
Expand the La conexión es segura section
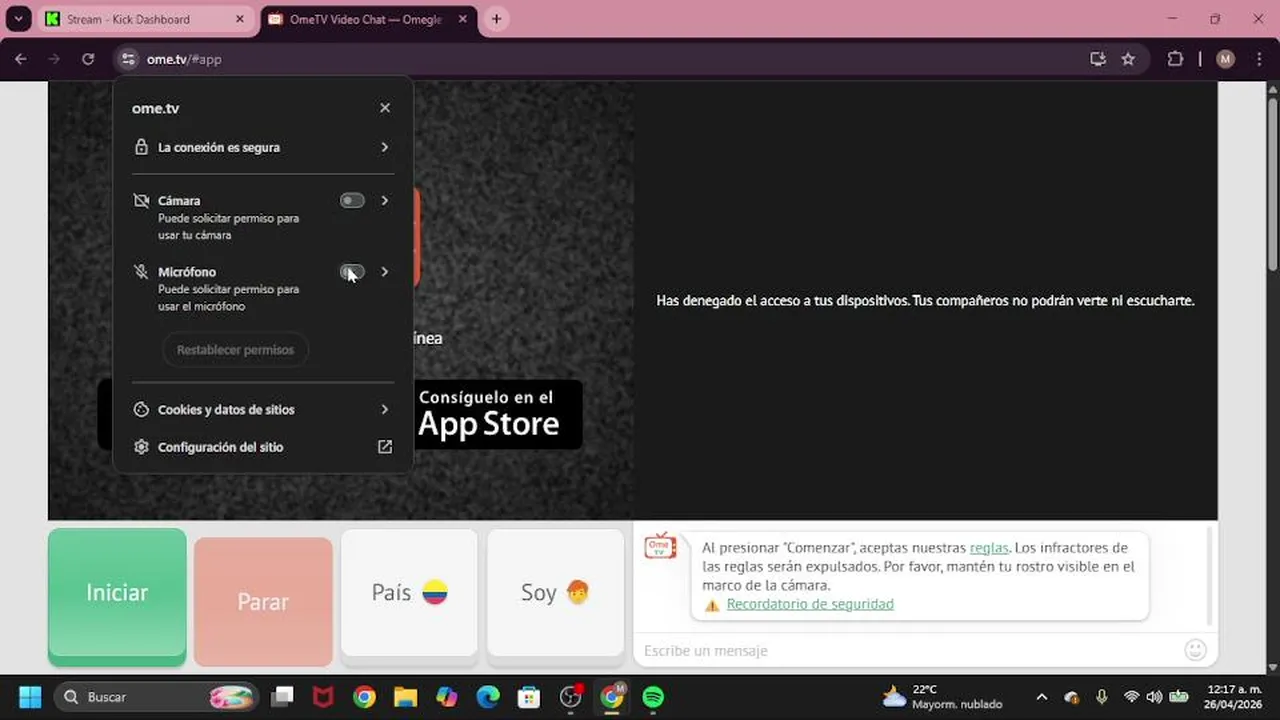[262, 147]
